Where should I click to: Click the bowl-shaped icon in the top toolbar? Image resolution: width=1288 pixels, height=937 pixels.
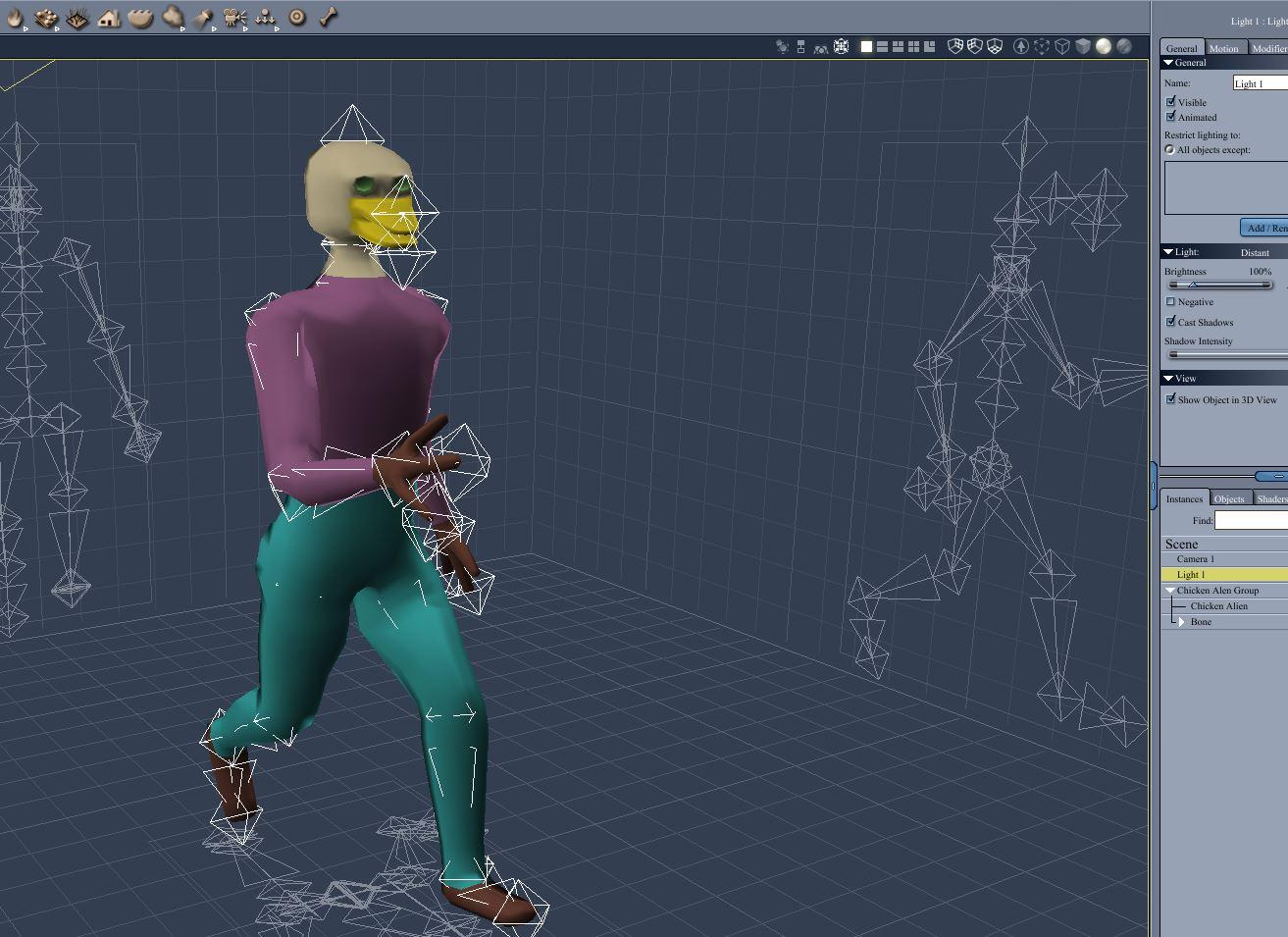click(x=140, y=17)
